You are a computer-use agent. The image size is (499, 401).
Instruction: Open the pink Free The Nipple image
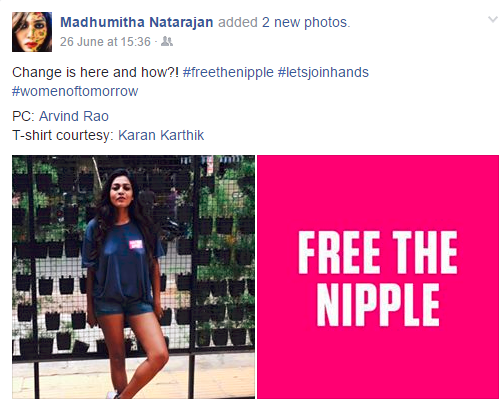tap(378, 277)
